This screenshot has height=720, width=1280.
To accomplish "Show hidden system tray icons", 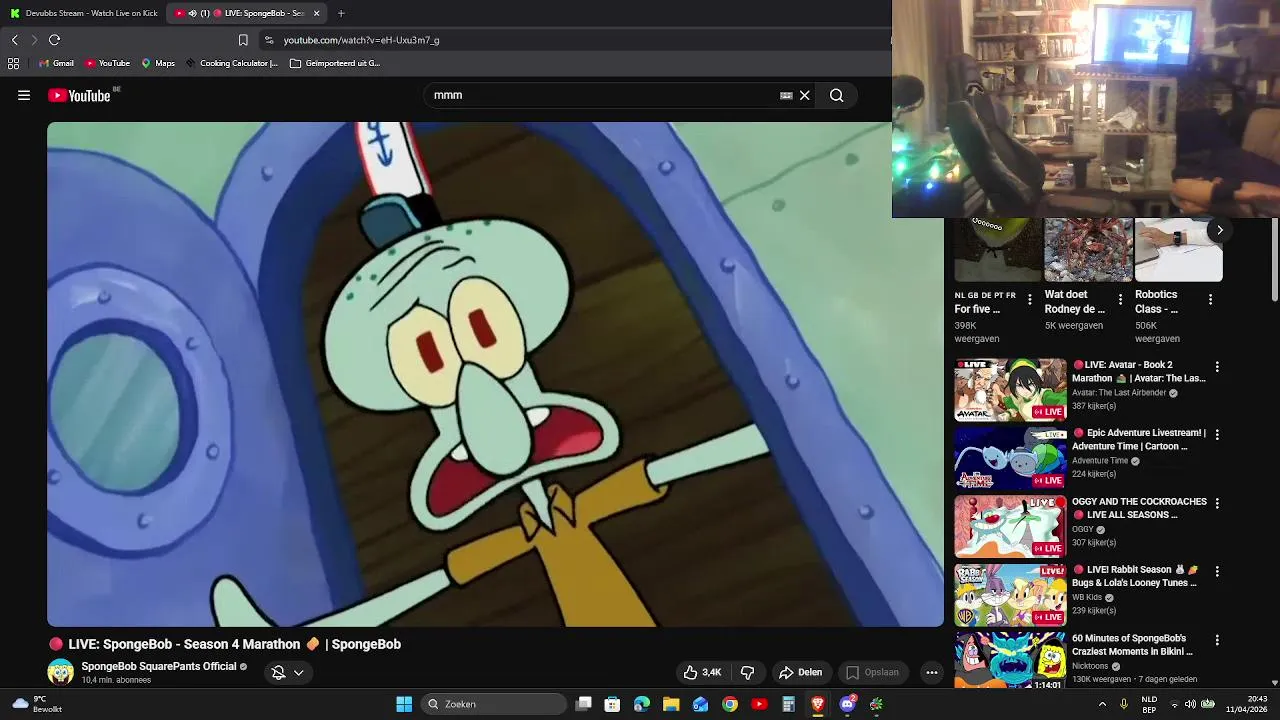I will [x=1102, y=704].
